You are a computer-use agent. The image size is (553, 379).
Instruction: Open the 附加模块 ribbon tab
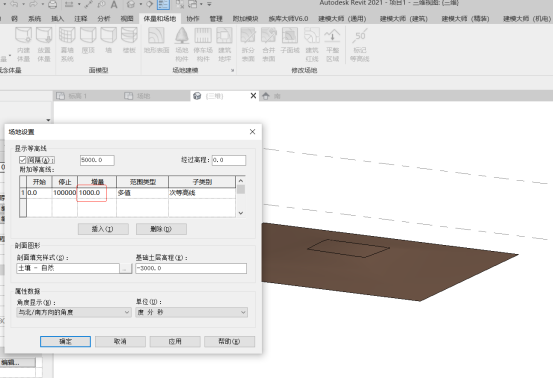[x=245, y=19]
